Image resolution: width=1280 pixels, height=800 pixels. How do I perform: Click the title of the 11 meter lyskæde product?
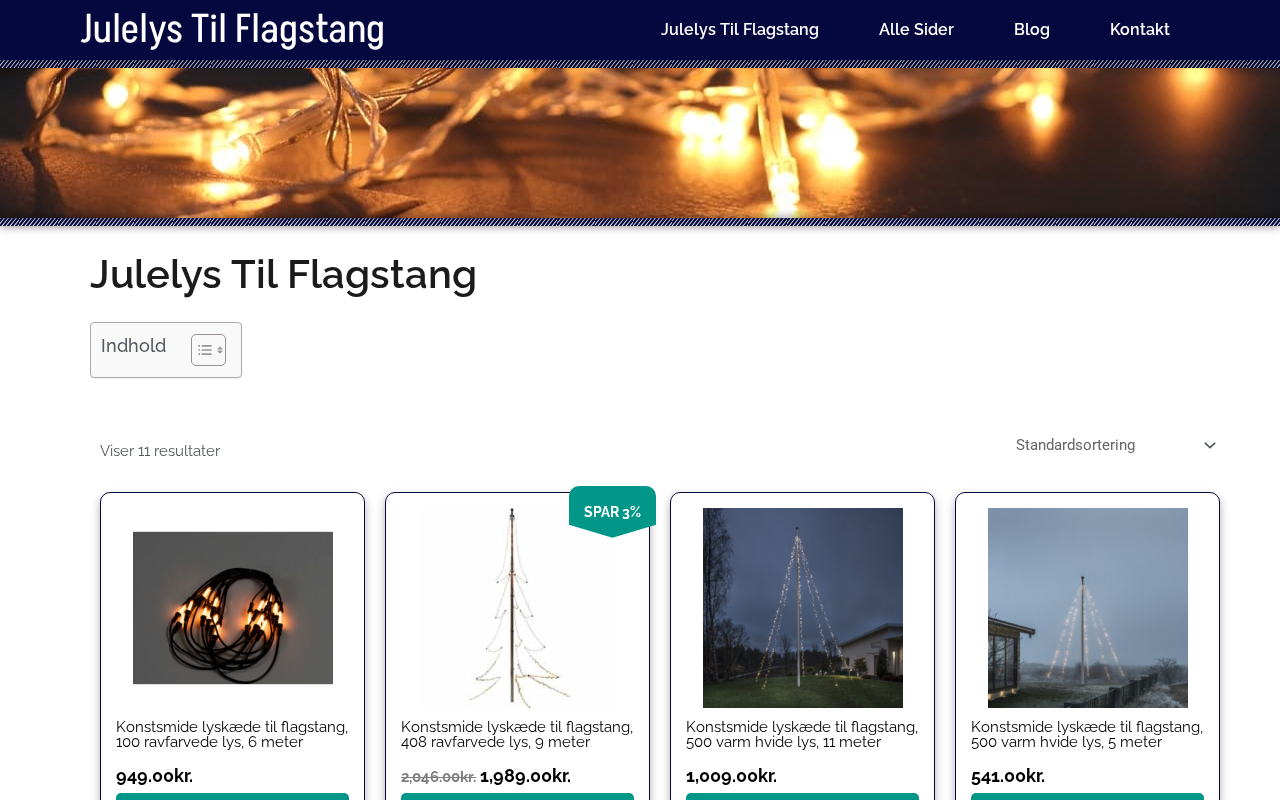click(802, 734)
